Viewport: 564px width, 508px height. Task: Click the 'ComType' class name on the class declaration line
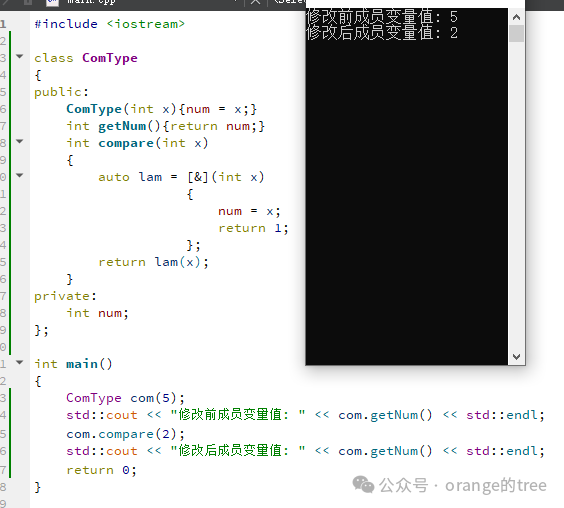(x=110, y=58)
